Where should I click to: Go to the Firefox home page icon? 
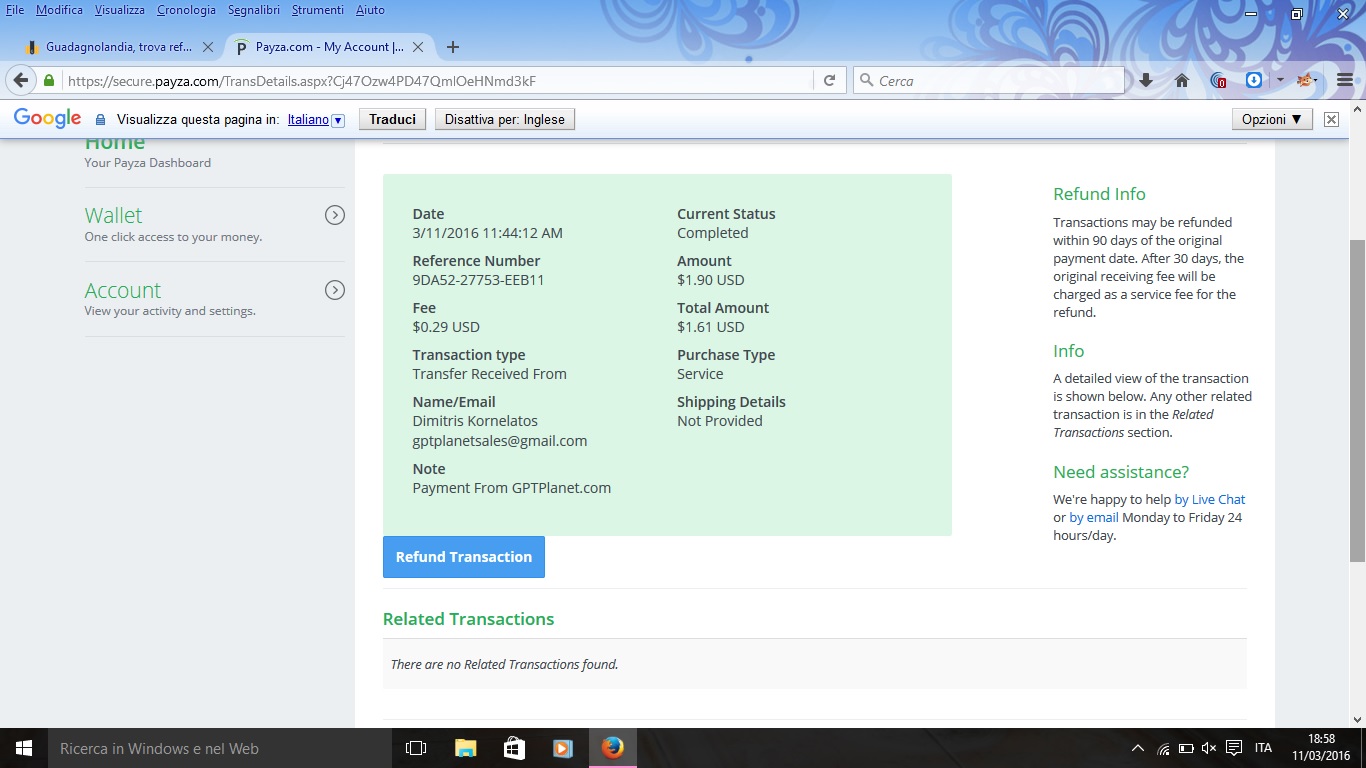[1182, 80]
